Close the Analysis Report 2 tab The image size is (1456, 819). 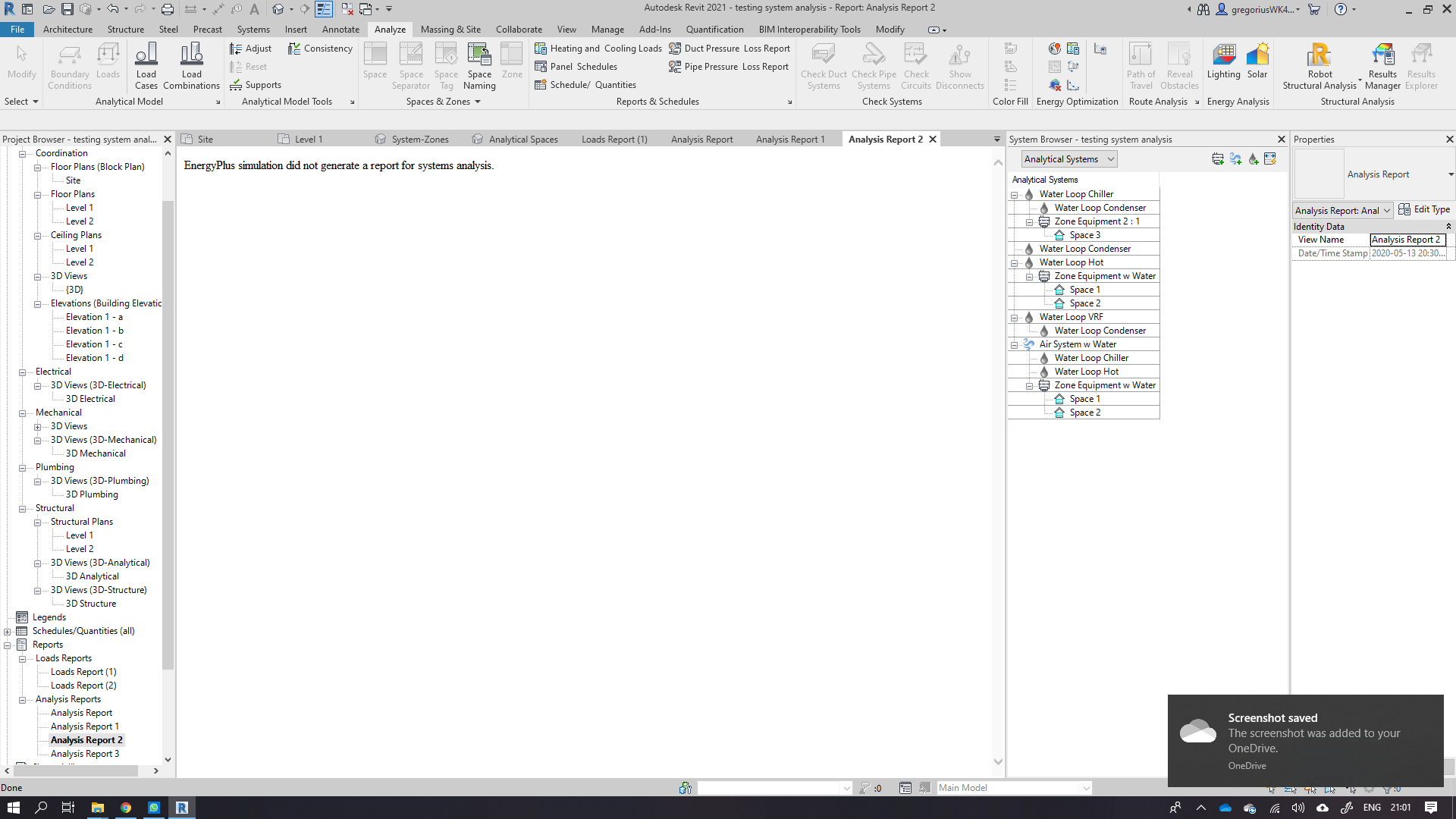(933, 140)
